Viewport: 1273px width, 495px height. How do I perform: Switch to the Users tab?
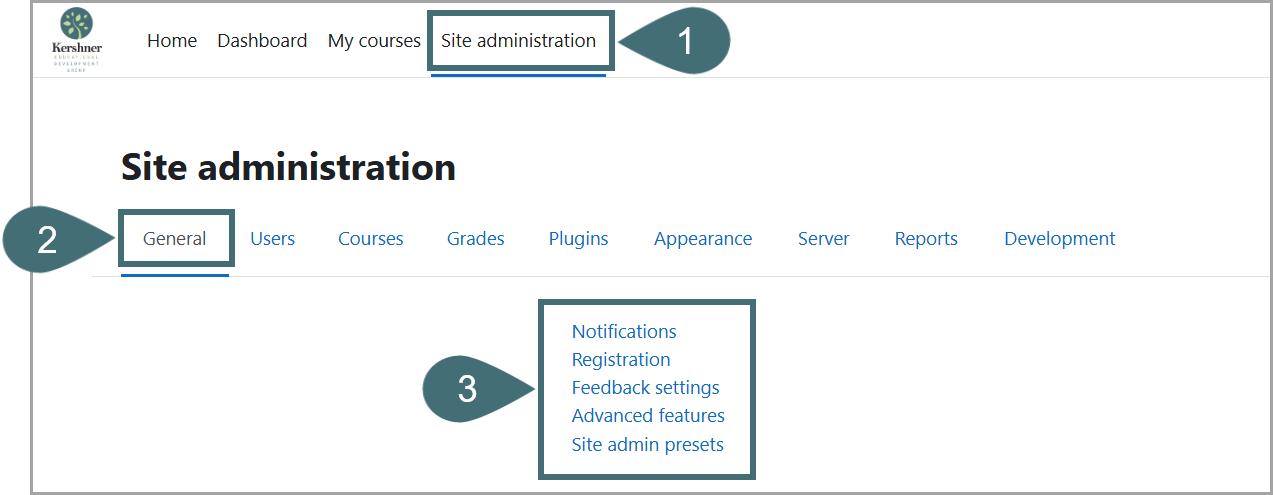[x=272, y=239]
